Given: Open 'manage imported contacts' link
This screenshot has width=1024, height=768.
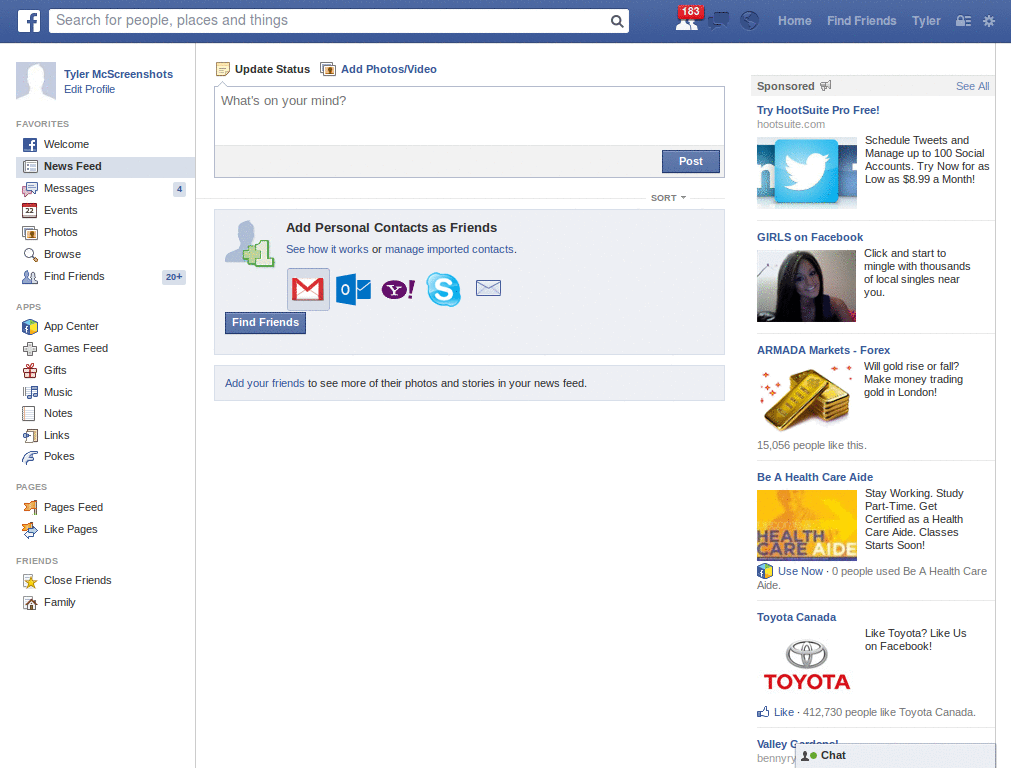Looking at the screenshot, I should (449, 249).
